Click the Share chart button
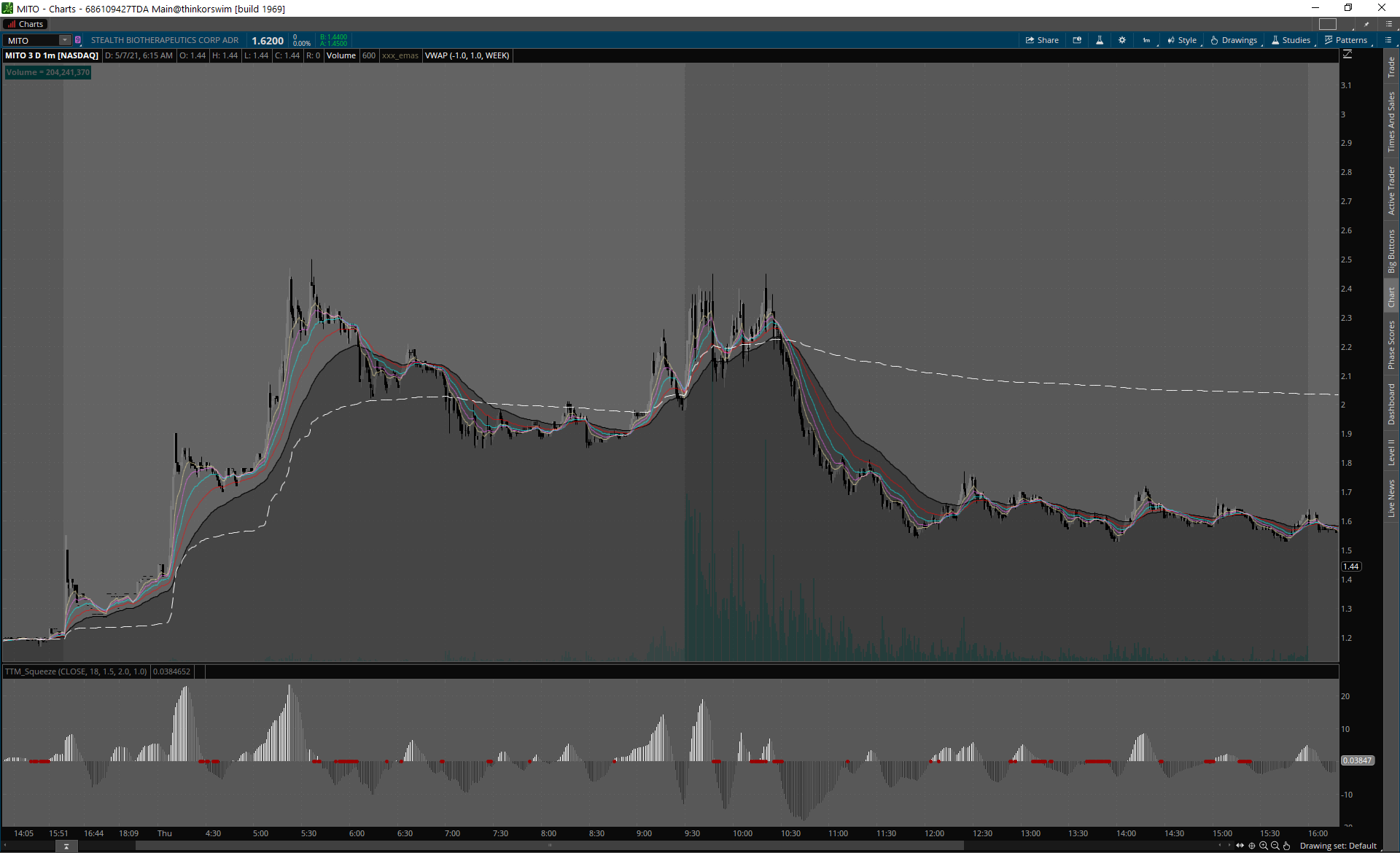 (1042, 40)
